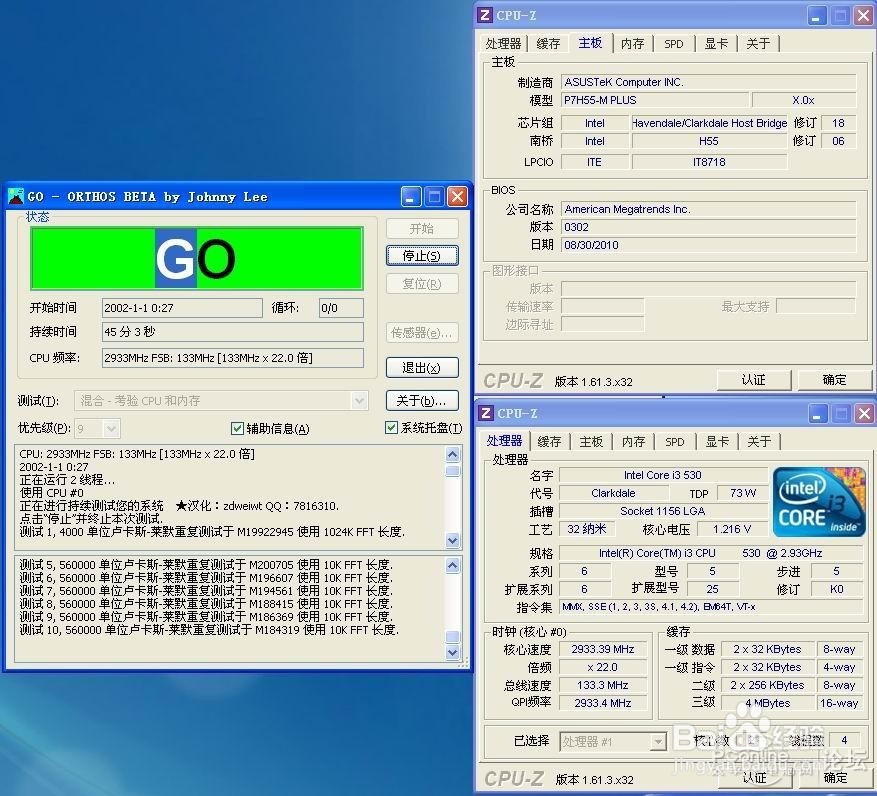877x796 pixels.
Task: Click log line 测试 10 M184319
Action: [209, 630]
